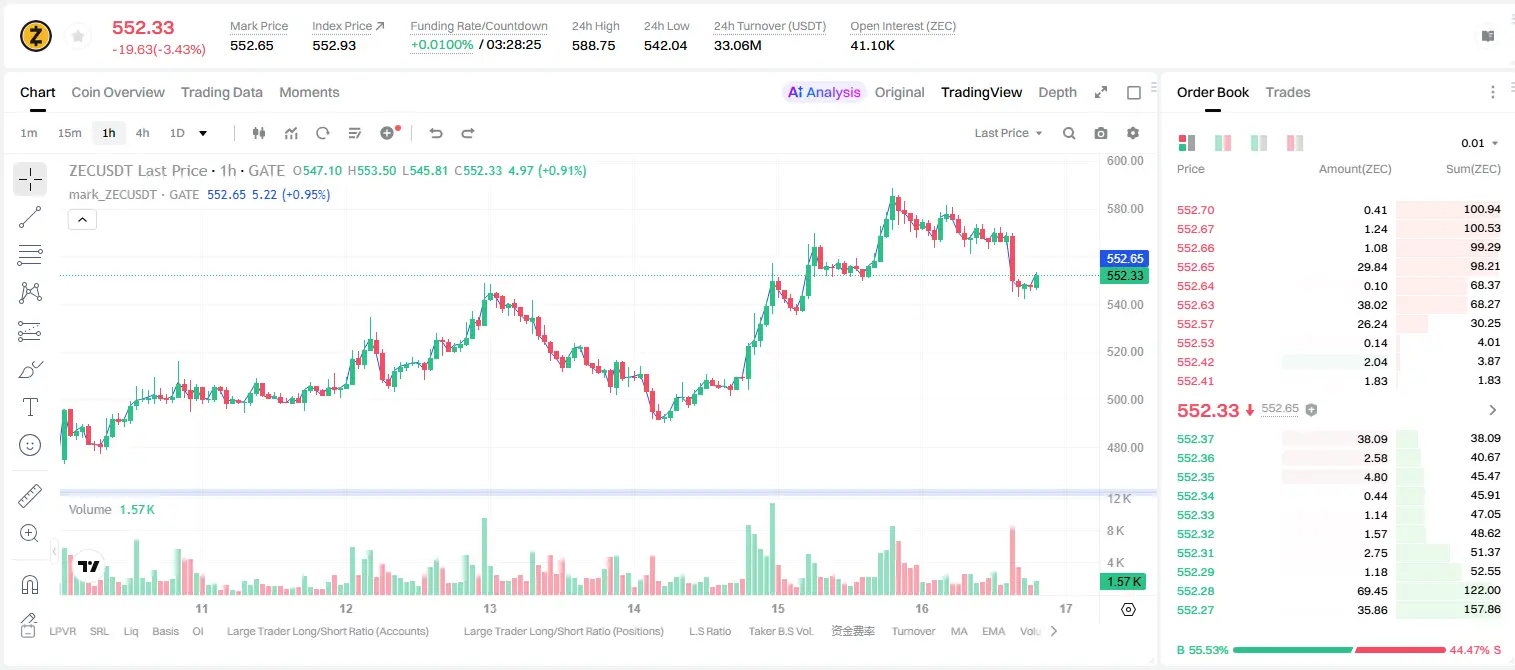The image size is (1515, 670).
Task: Click the AI Analysis button
Action: [824, 92]
